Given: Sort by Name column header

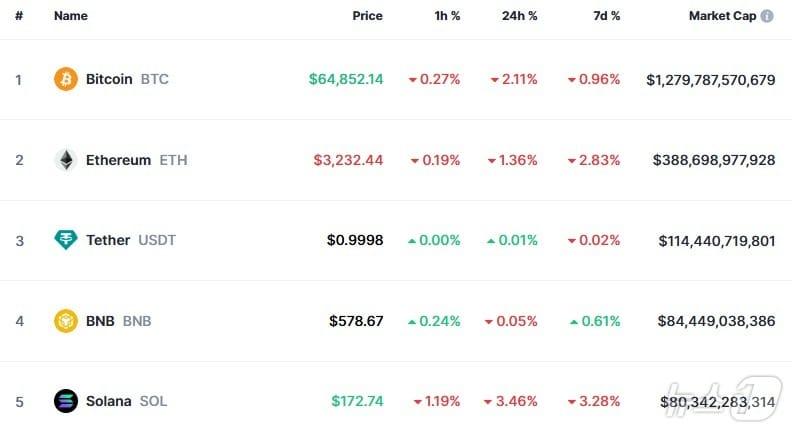Looking at the screenshot, I should pos(70,17).
